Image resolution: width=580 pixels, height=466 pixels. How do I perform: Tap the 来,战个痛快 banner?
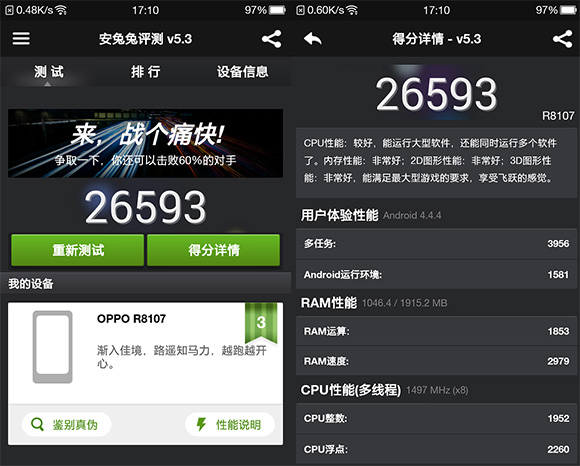tap(145, 143)
